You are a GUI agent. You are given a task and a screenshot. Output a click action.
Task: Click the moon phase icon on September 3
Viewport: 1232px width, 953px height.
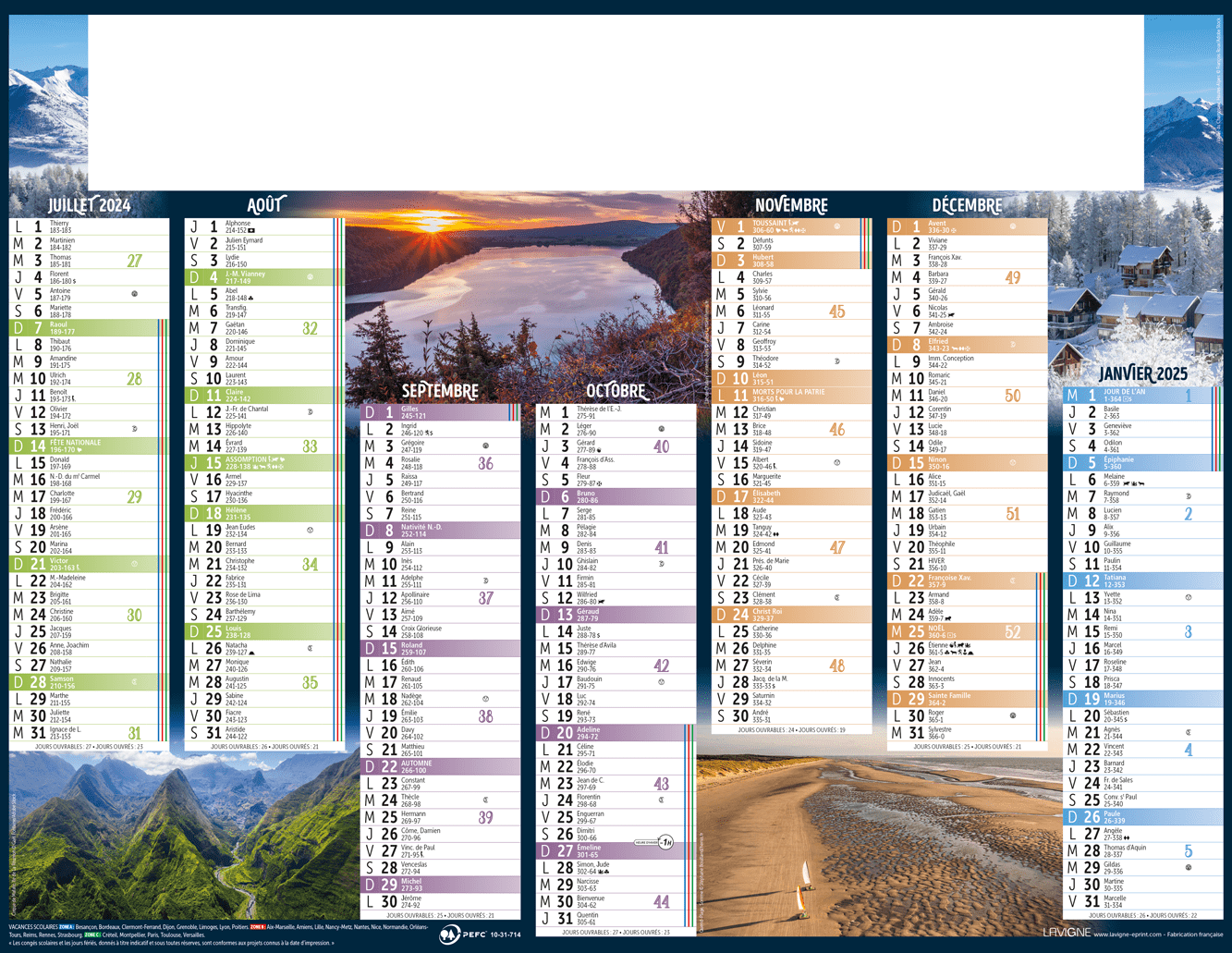pos(485,446)
